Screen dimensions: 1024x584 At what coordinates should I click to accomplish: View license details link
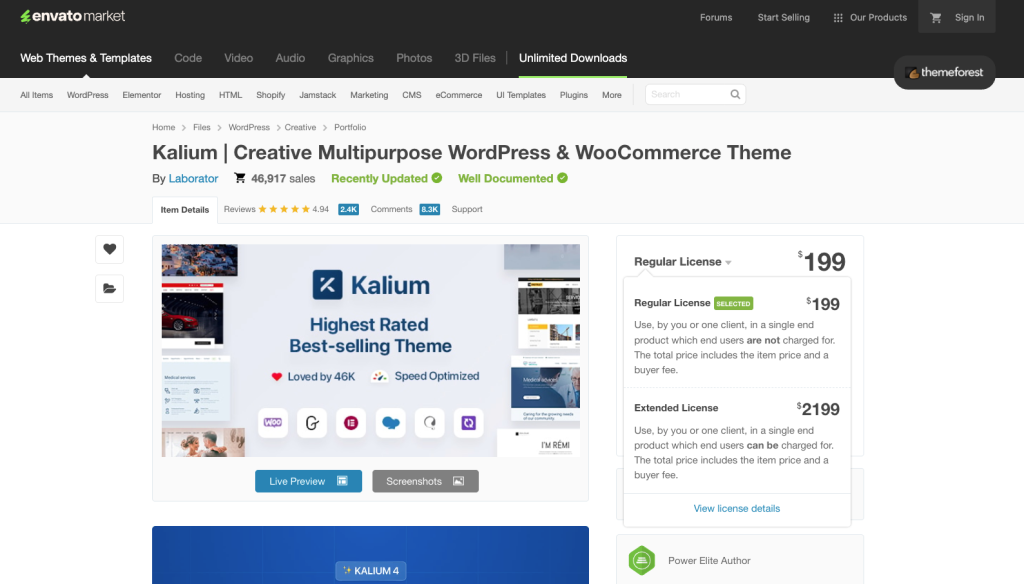(736, 508)
